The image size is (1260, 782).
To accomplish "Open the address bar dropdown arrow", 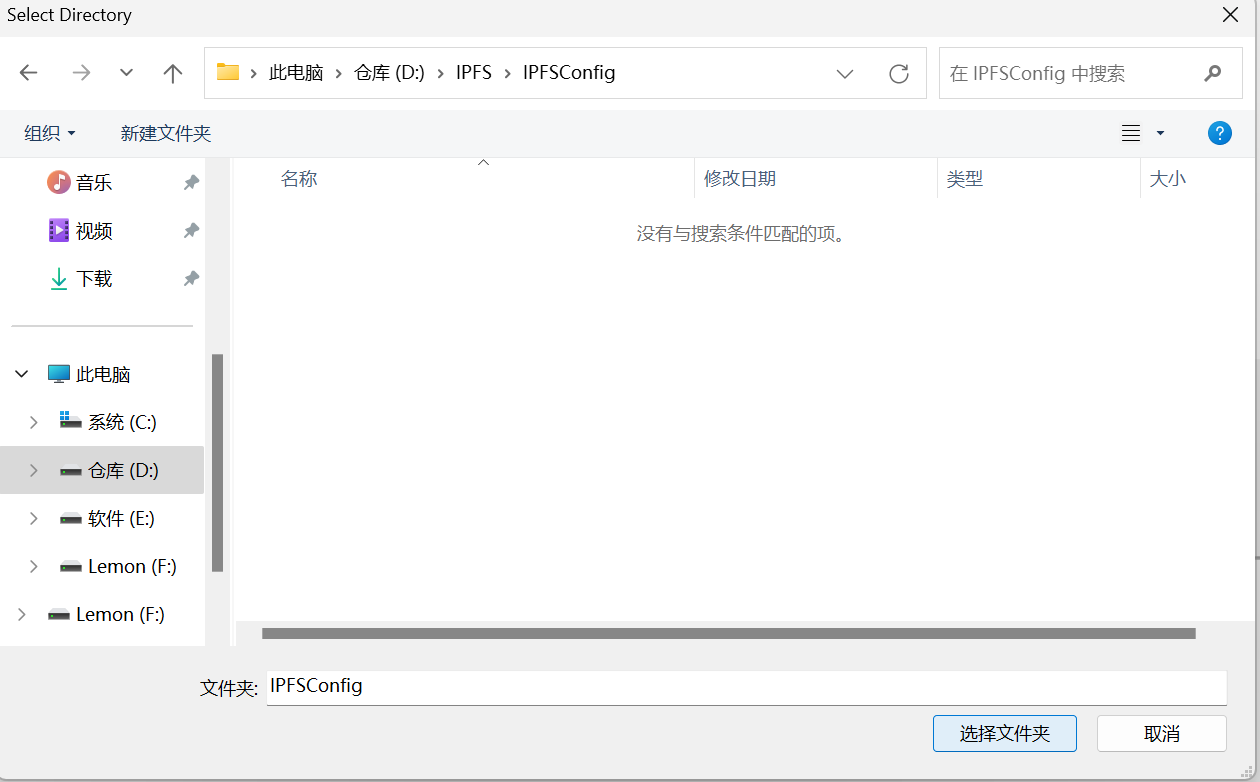I will tap(845, 73).
